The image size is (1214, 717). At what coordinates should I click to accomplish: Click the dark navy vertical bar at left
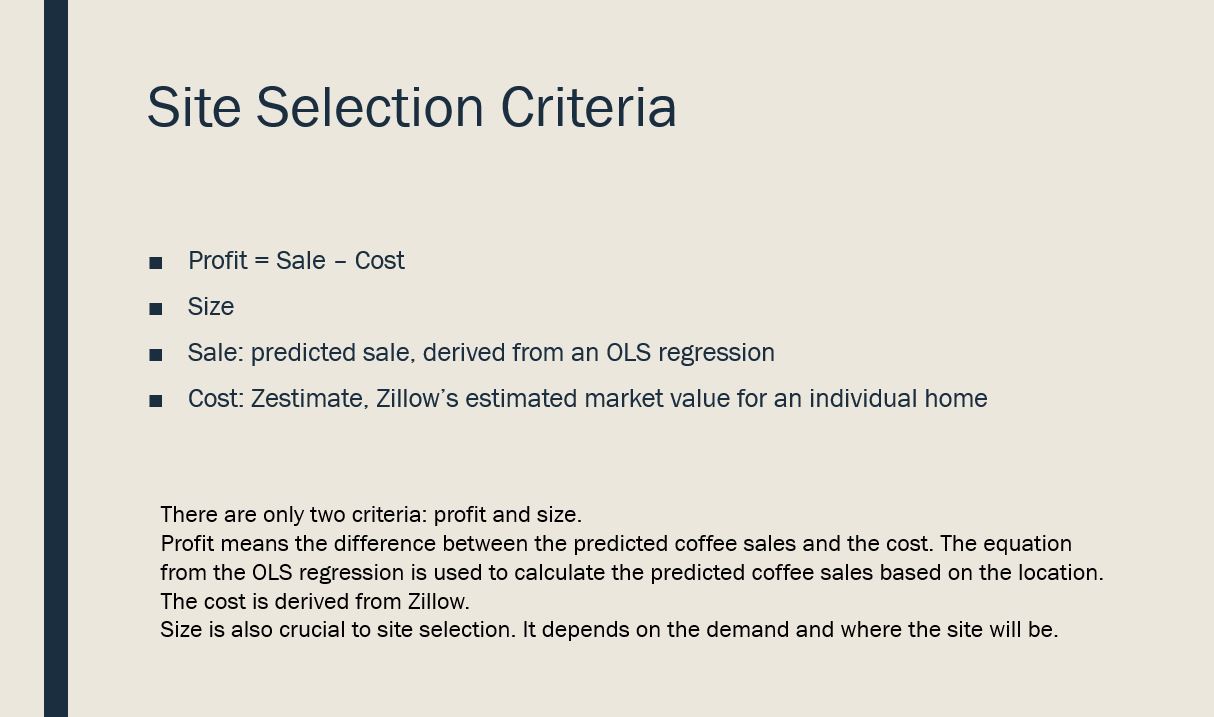click(x=56, y=358)
